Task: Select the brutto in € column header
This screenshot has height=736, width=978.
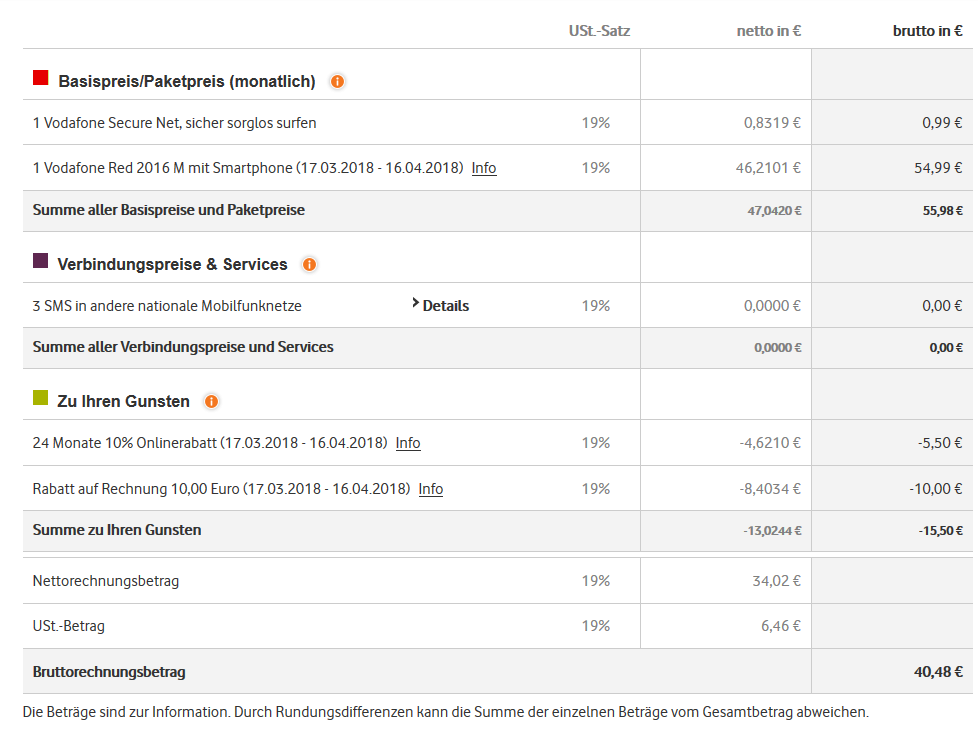Action: pyautogui.click(x=928, y=31)
